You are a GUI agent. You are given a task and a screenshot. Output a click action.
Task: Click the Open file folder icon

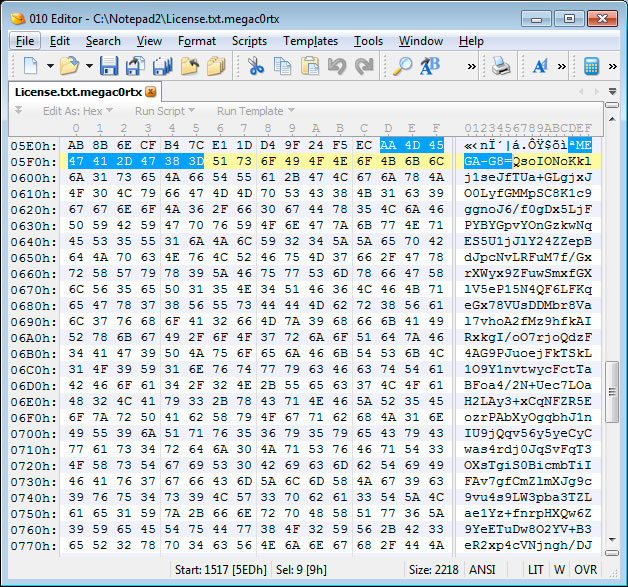[x=70, y=66]
